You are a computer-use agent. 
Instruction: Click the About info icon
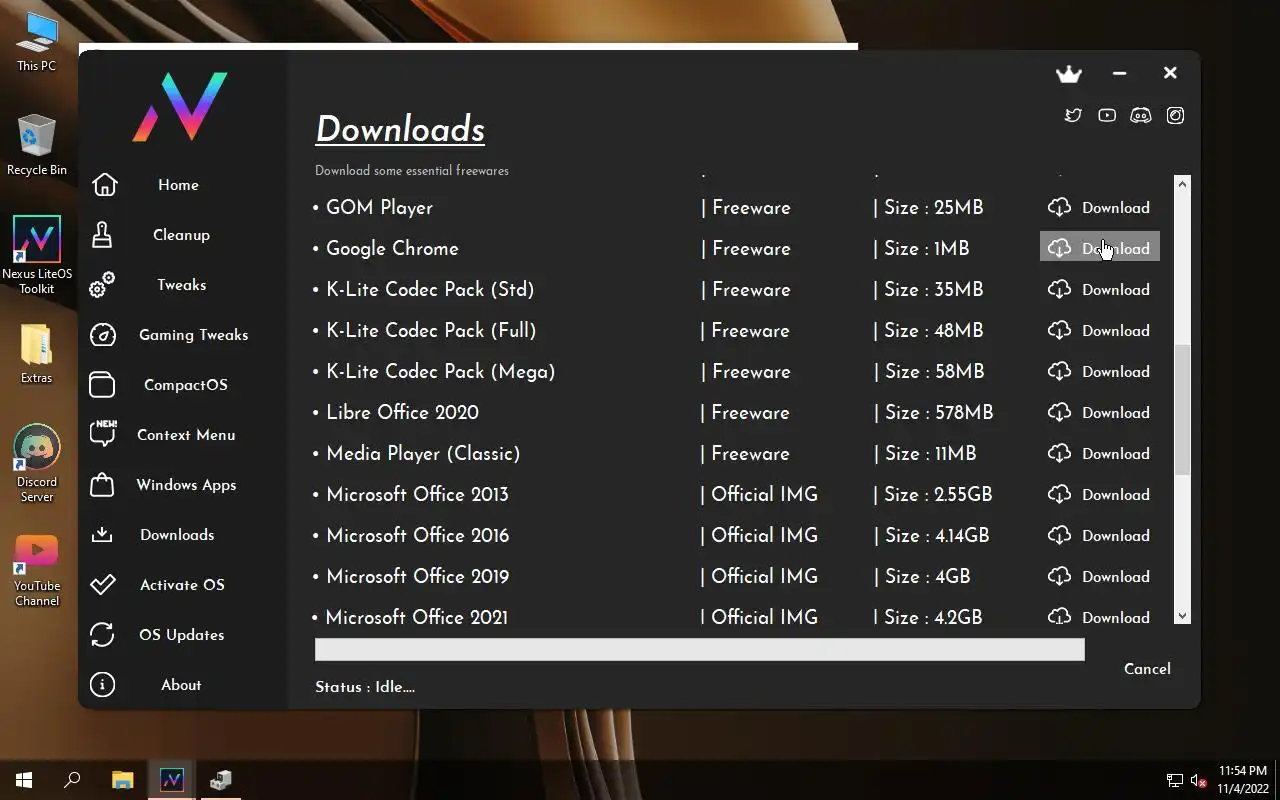(x=102, y=685)
